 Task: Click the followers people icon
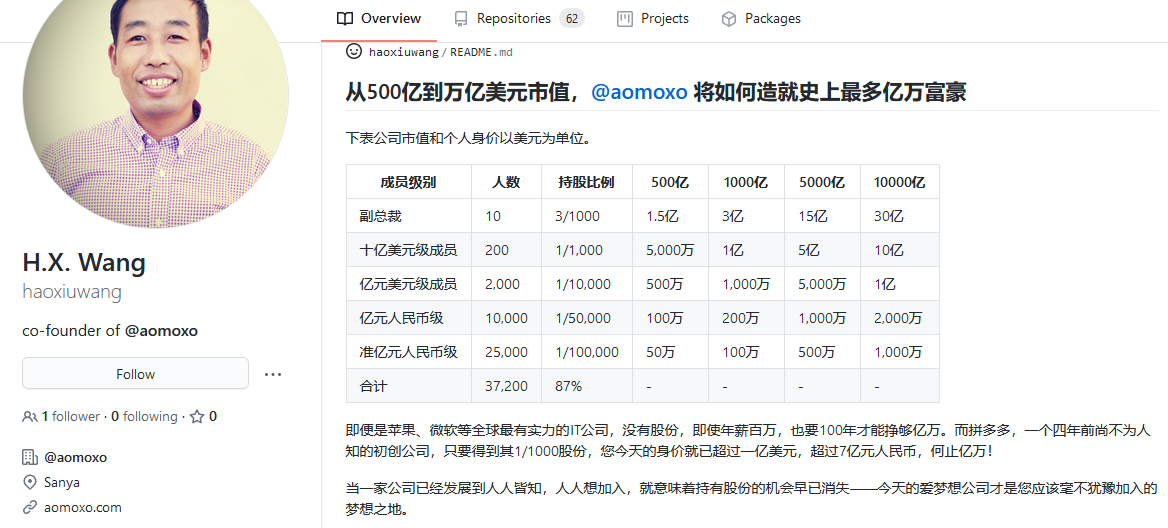point(30,416)
